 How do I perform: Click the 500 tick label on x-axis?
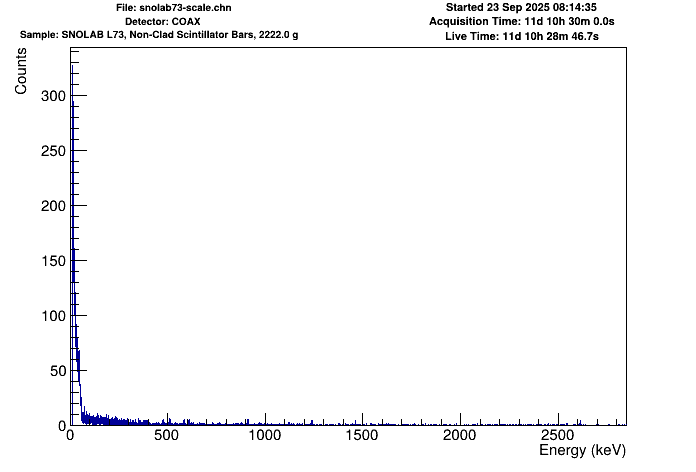pos(166,437)
